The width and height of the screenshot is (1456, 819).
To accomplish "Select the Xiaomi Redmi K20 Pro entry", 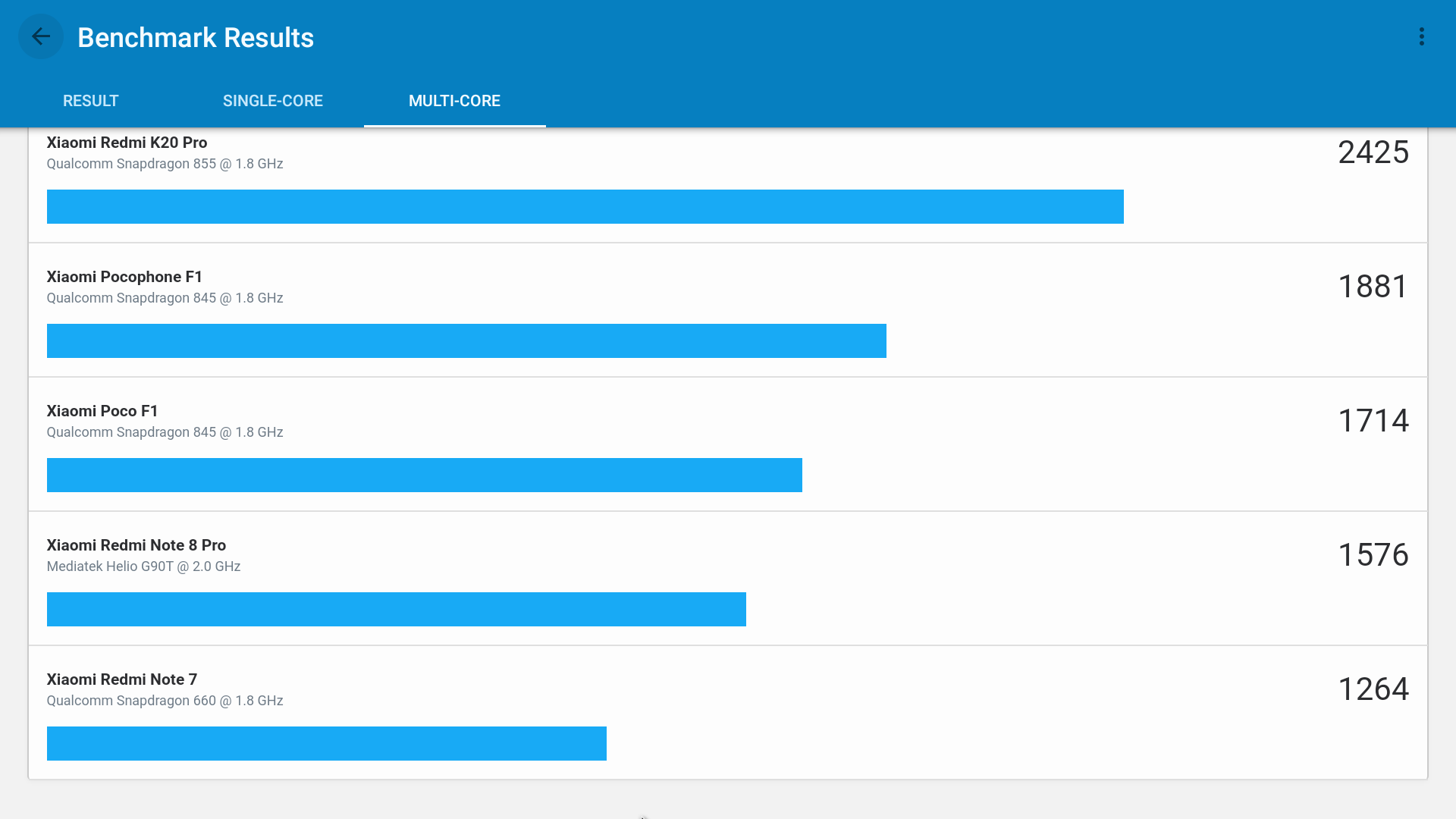I will (127, 143).
